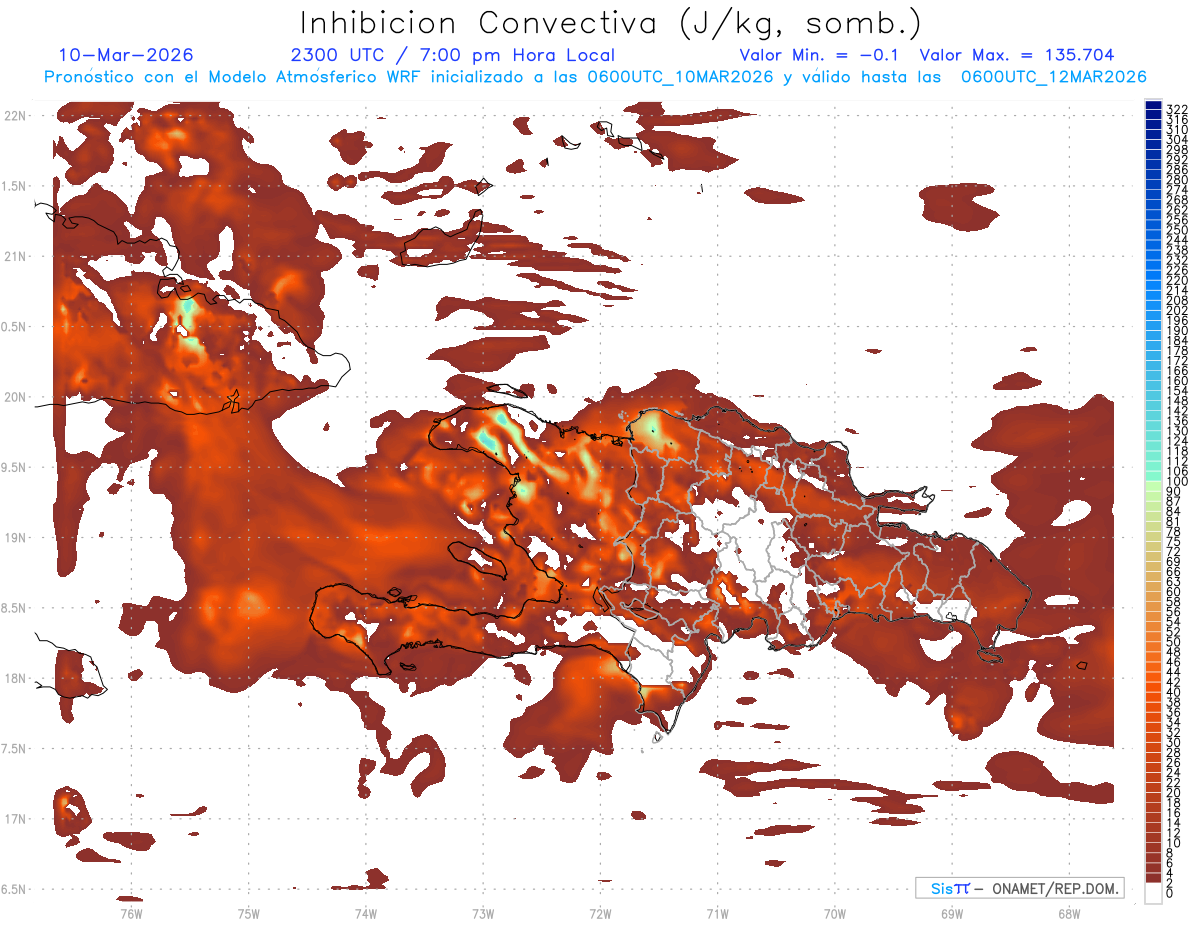Click the "73W" longitude label
Screen dimensions: 1200x927
click(483, 913)
